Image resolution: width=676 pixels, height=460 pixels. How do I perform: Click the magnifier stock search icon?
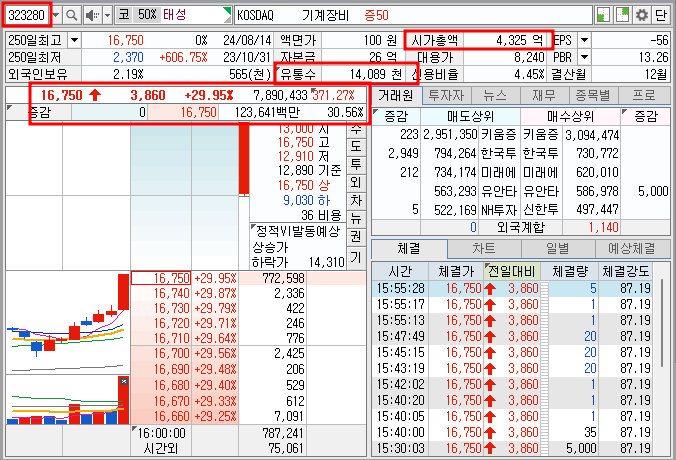pos(72,16)
